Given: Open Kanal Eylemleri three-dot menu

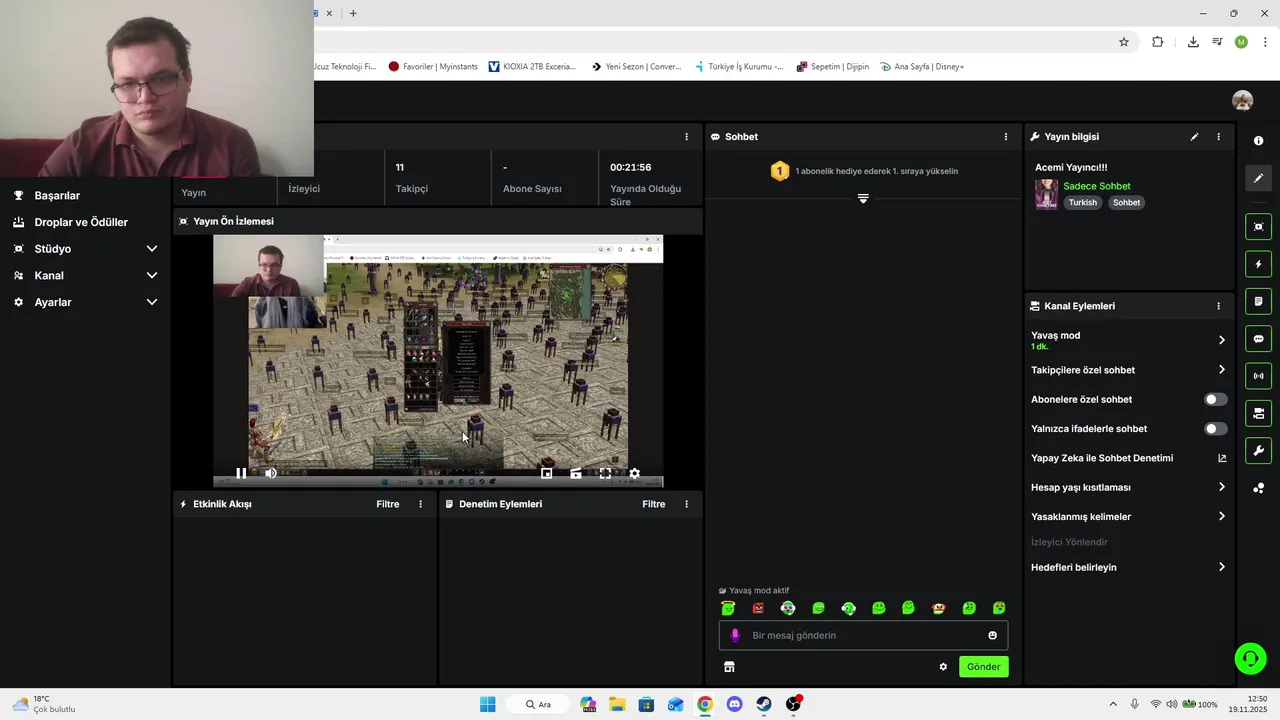Looking at the screenshot, I should (x=1218, y=306).
